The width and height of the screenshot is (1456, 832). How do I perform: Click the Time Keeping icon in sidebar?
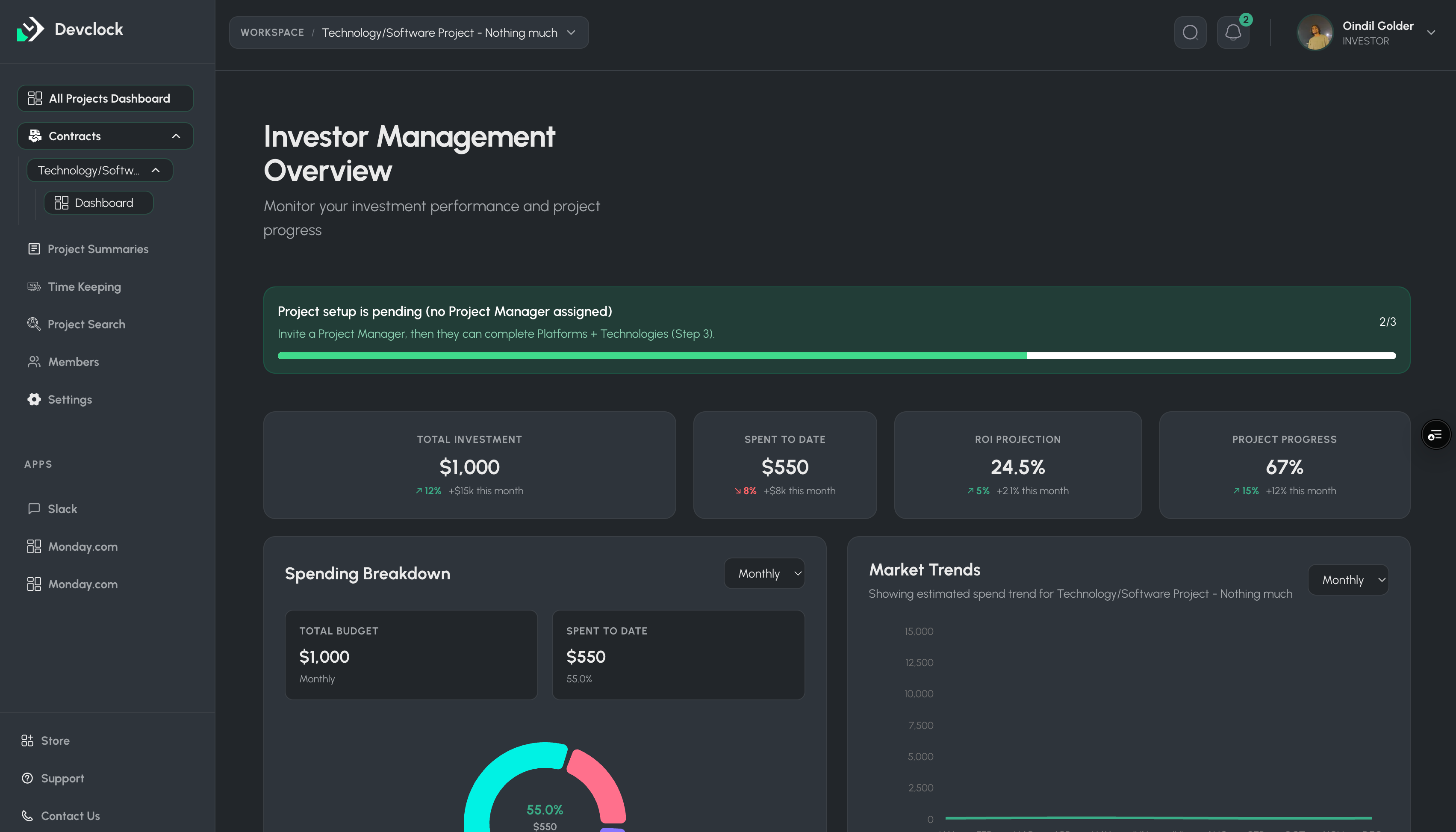[x=34, y=286]
